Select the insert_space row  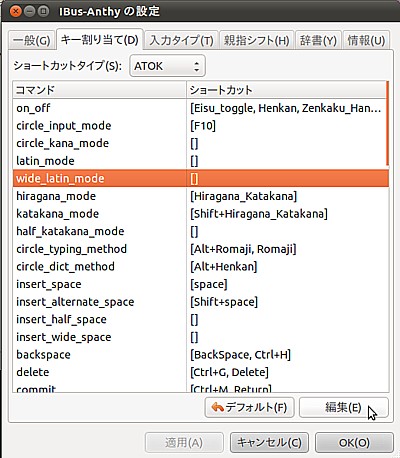(x=201, y=284)
